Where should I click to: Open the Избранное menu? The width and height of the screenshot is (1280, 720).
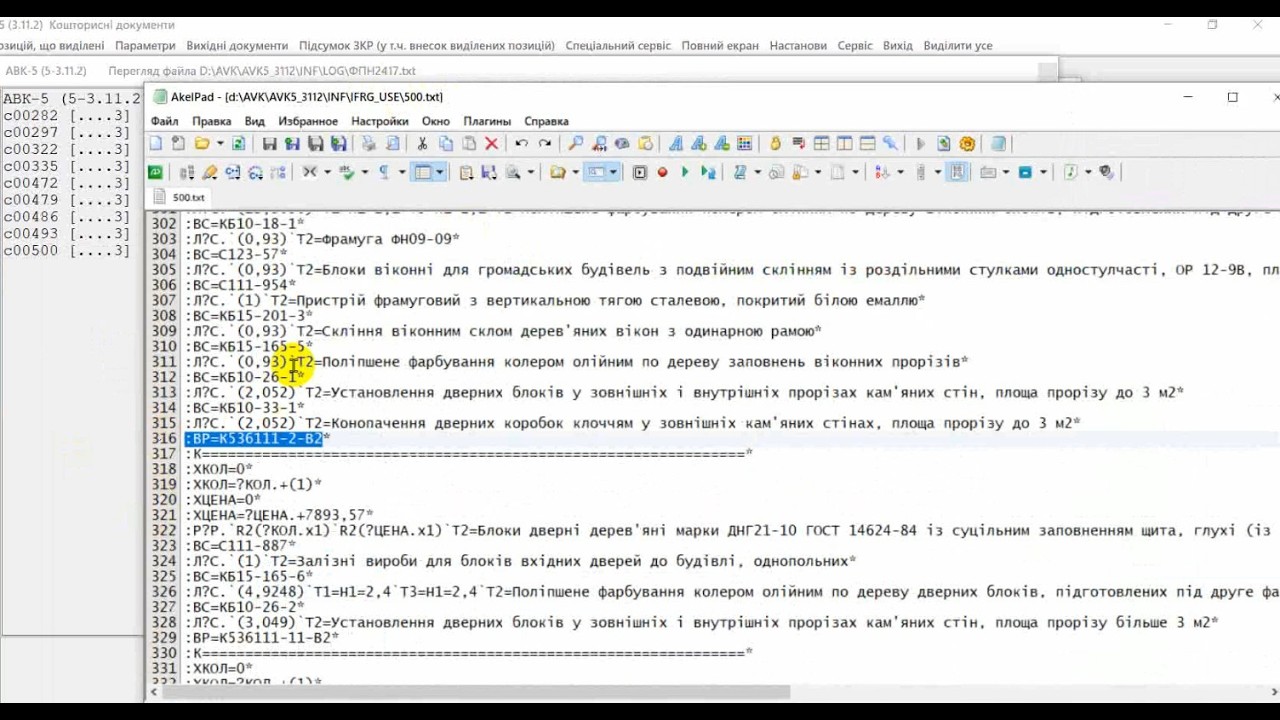(308, 121)
